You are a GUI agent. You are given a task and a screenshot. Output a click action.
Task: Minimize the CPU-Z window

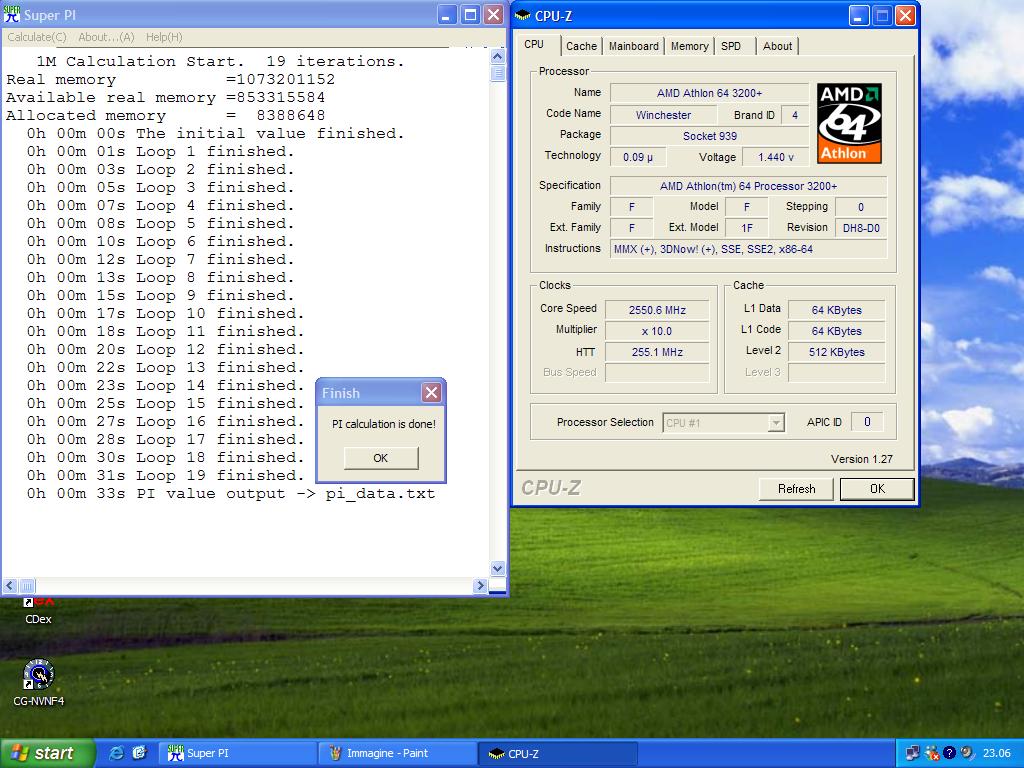coord(859,16)
